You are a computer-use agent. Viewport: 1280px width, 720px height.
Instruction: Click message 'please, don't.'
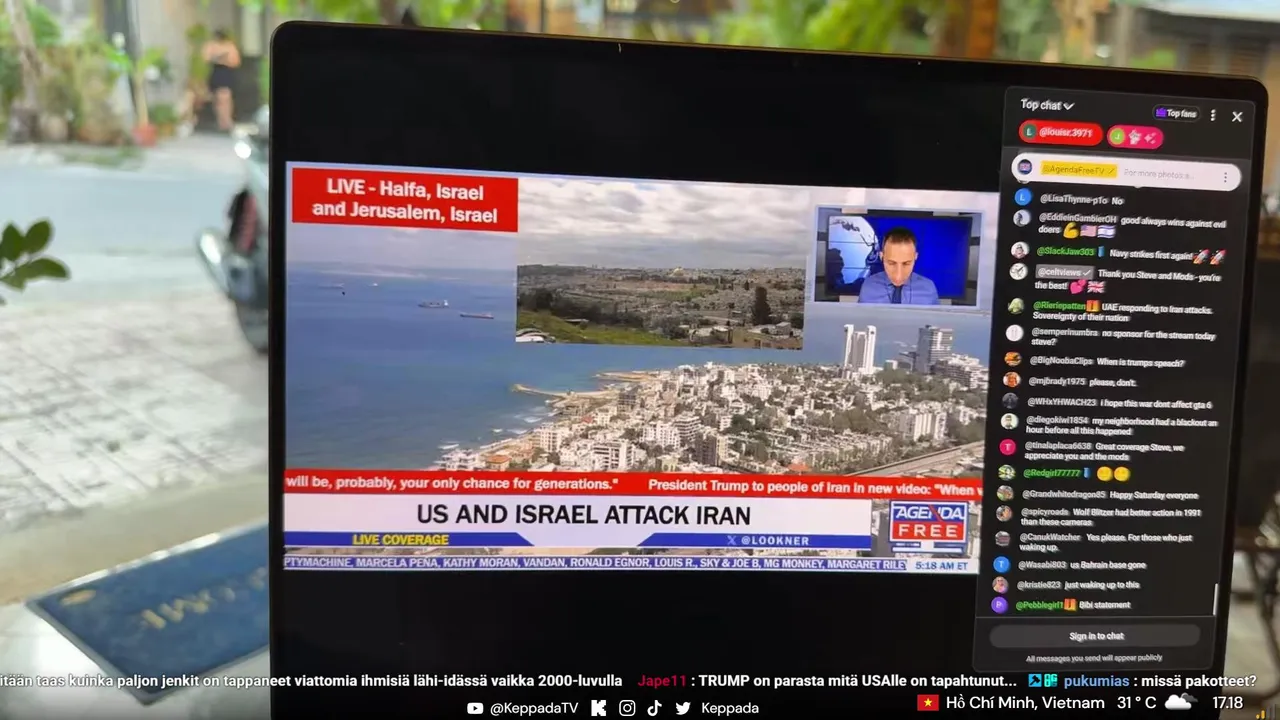coord(1115,382)
